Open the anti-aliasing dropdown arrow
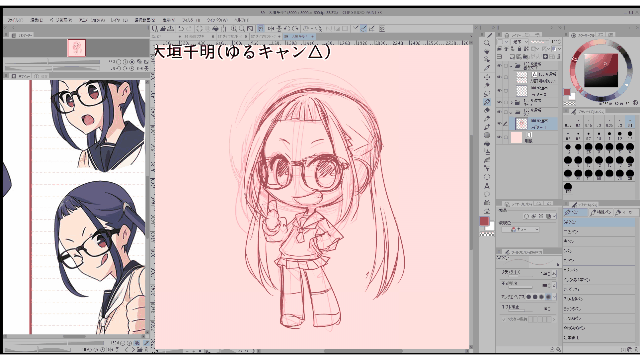 [x=555, y=297]
